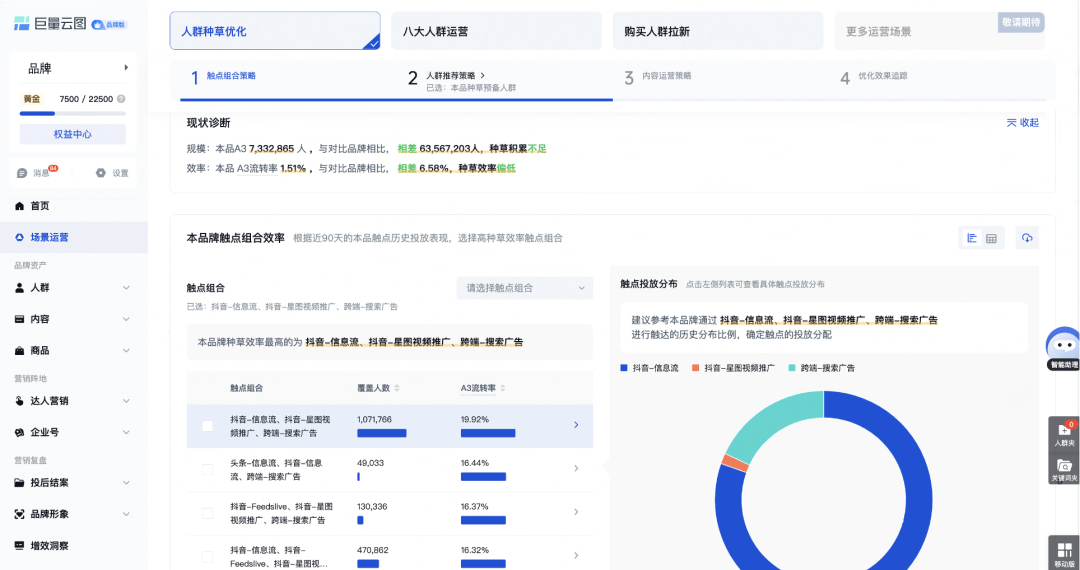
Task: Expand the 品牌形象 menu chevron
Action: (x=126, y=514)
